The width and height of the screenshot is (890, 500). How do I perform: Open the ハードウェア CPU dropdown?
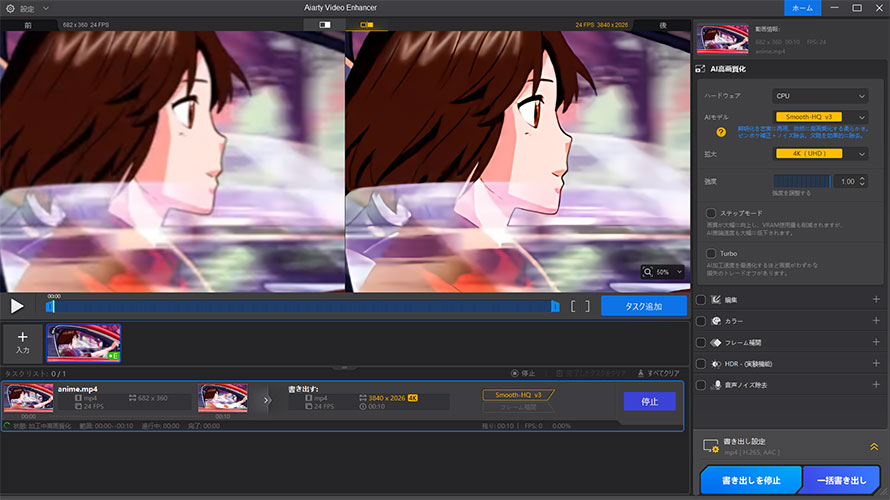coord(820,96)
